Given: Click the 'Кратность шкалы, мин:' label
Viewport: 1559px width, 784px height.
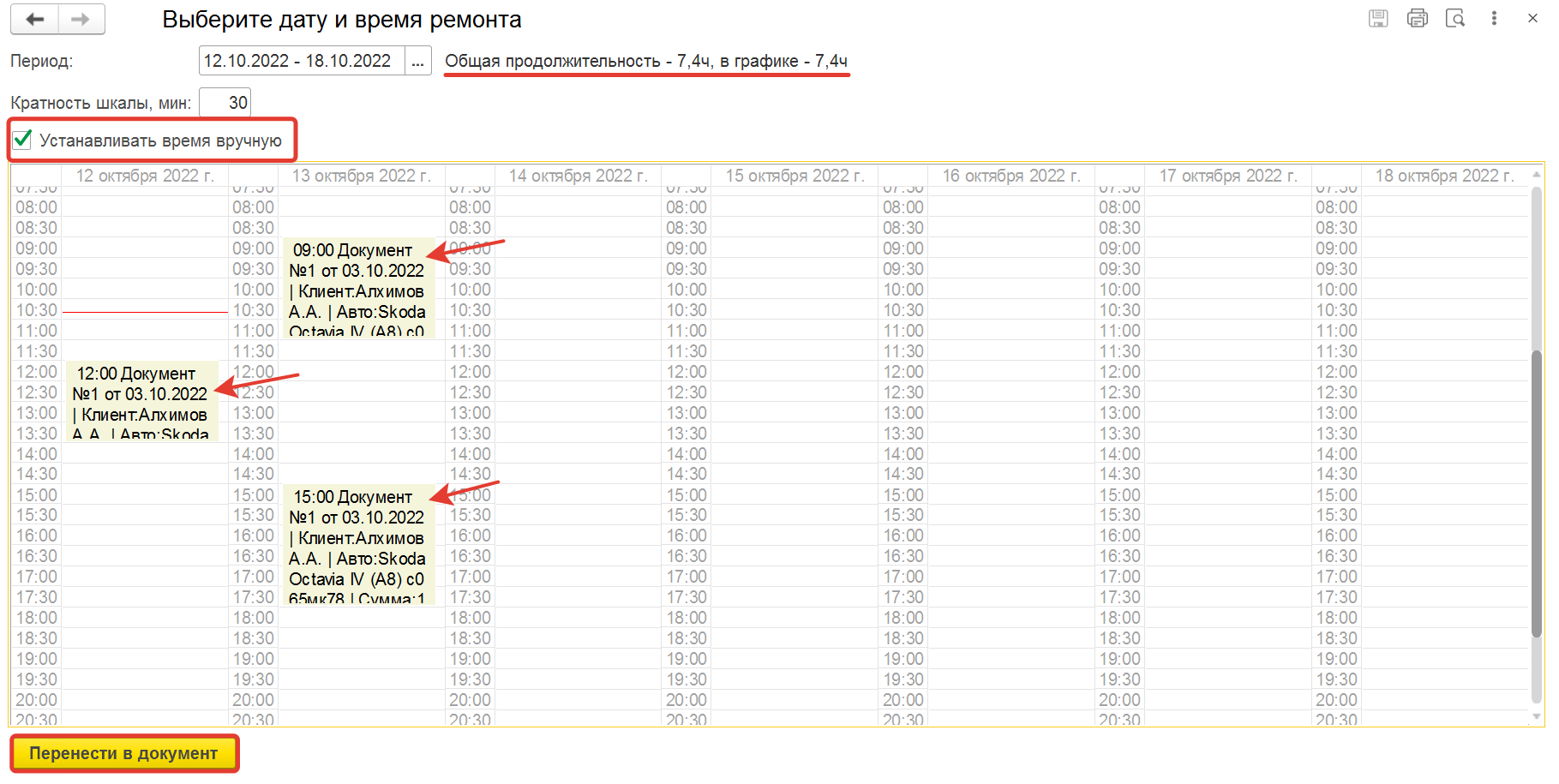Looking at the screenshot, I should (101, 103).
